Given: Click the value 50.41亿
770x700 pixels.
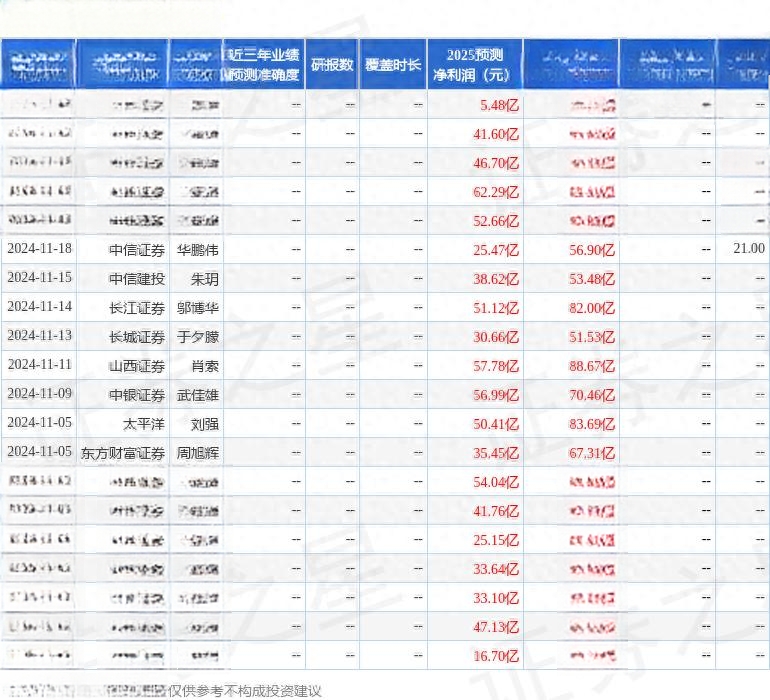Looking at the screenshot, I should coord(496,424).
